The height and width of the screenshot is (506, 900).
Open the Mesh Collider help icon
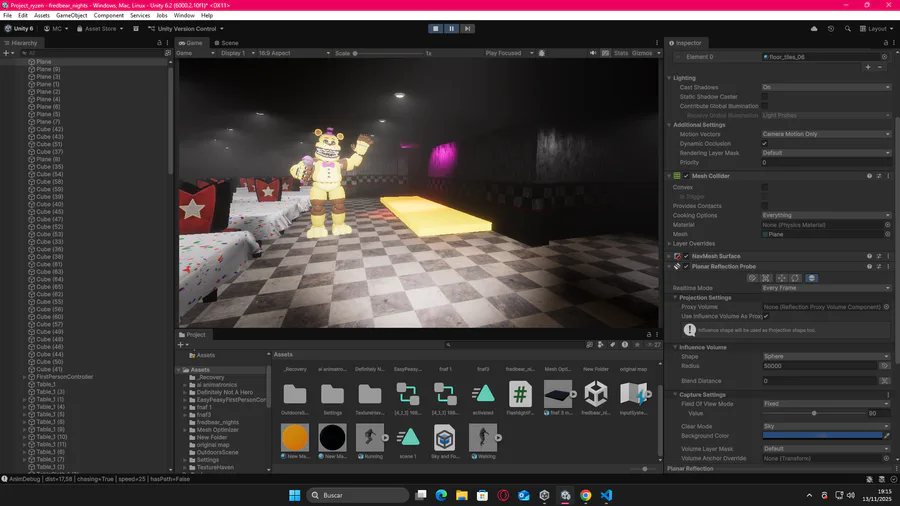pos(869,176)
